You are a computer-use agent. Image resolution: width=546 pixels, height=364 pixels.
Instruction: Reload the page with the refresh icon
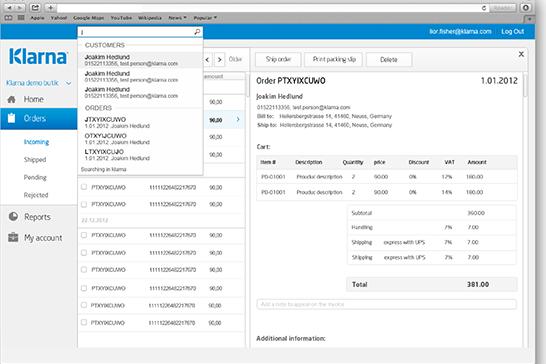point(484,8)
